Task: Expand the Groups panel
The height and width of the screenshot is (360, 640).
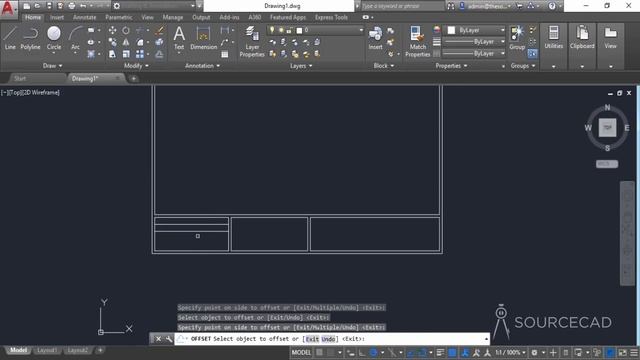Action: [523, 66]
